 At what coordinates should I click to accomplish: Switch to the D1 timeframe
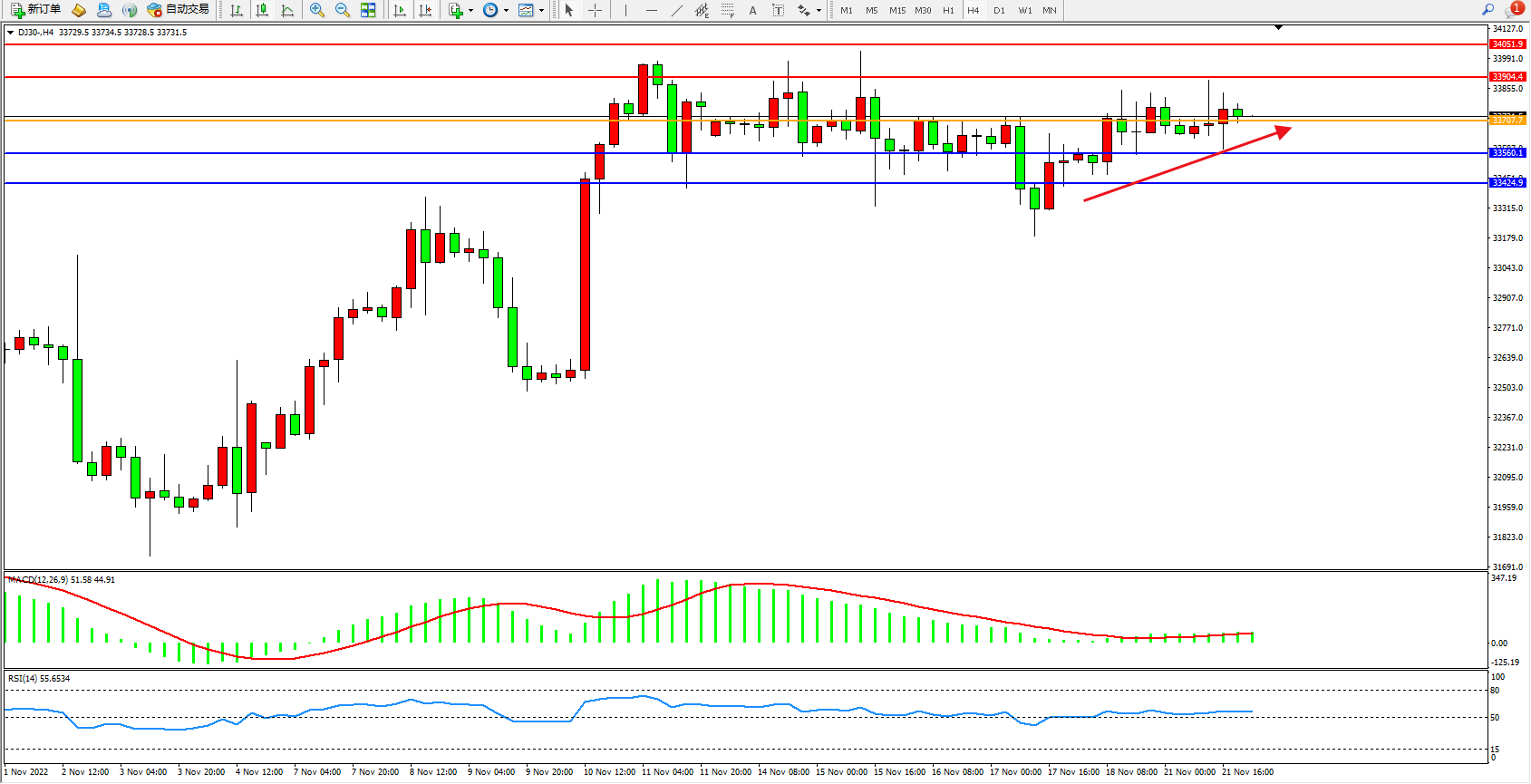999,10
